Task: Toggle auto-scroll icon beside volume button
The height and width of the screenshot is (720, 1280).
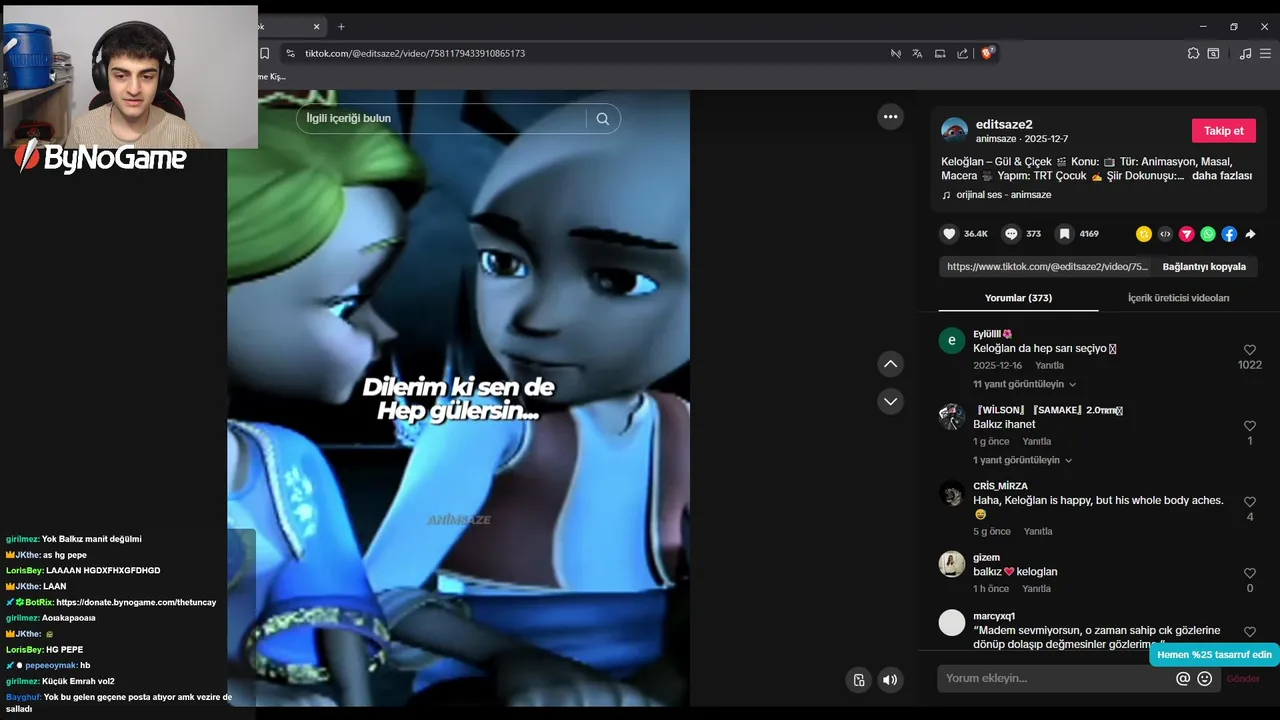Action: coord(858,680)
